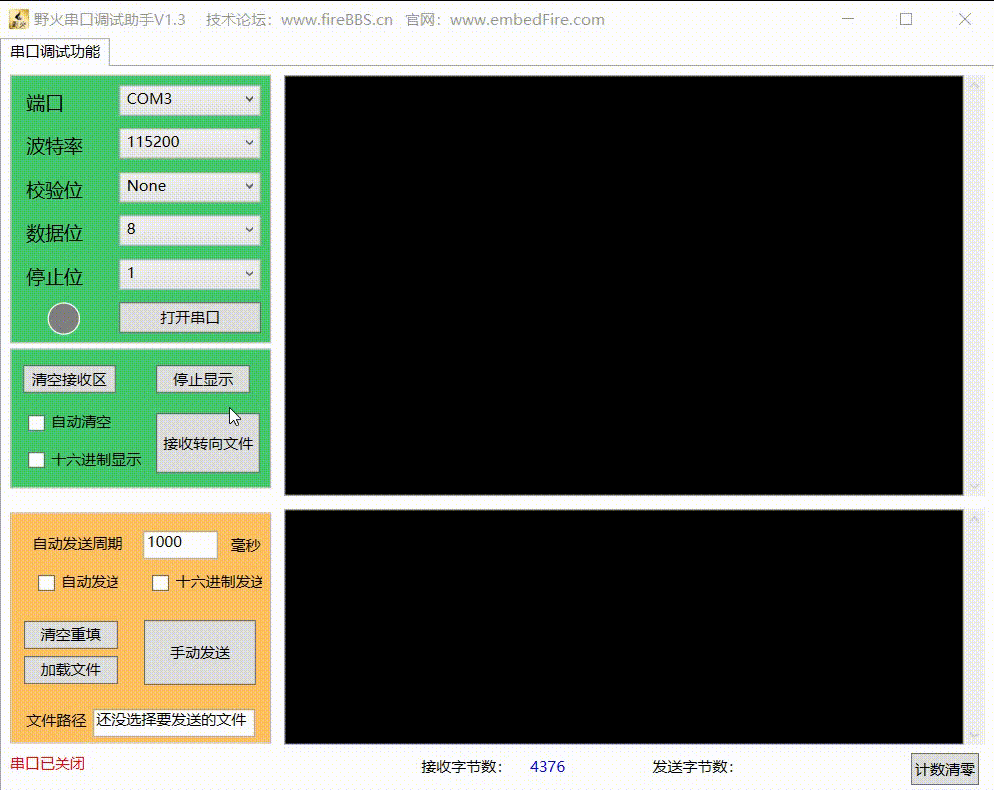This screenshot has width=994, height=790.
Task: Open the parity 校验位 None dropdown
Action: (189, 187)
